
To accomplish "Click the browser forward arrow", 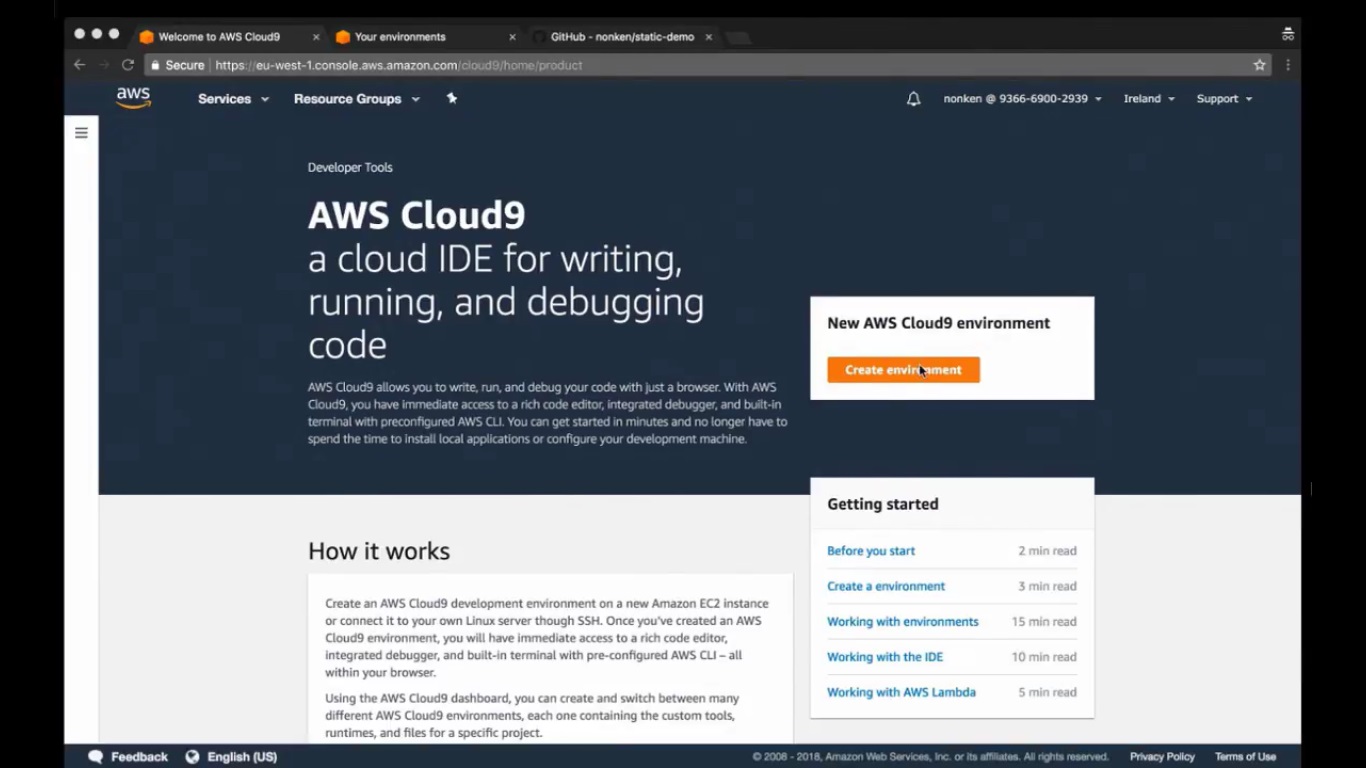I will pos(103,65).
